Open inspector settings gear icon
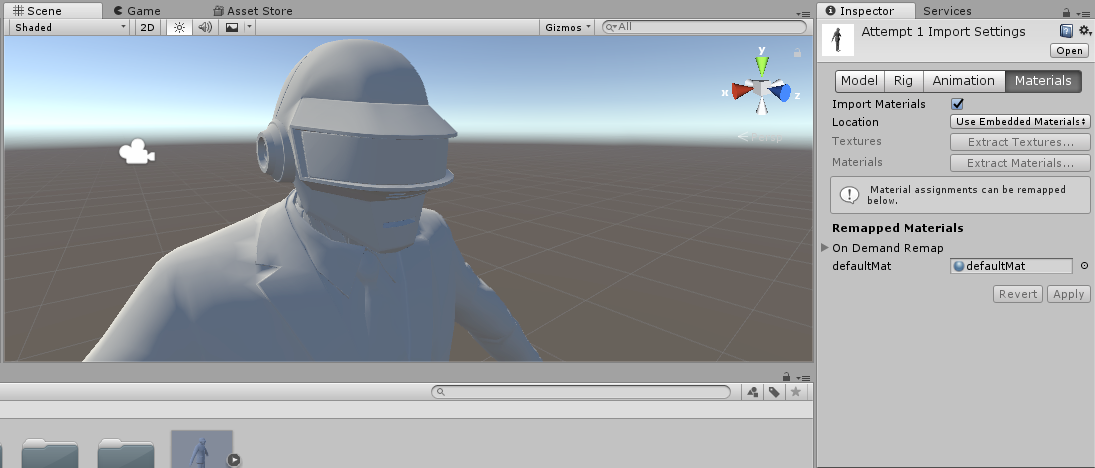Image resolution: width=1095 pixels, height=468 pixels. click(x=1085, y=31)
